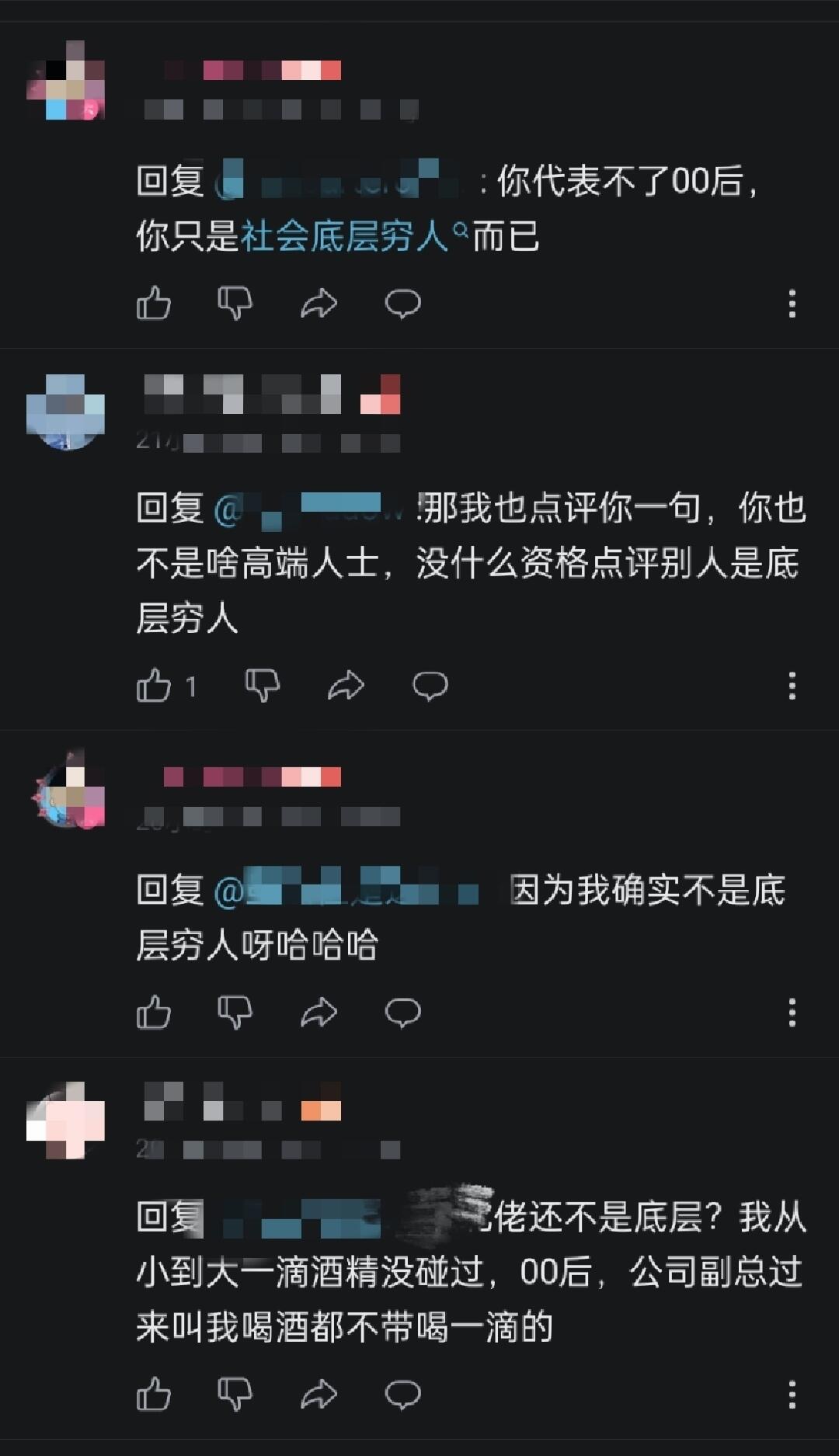Open more options for first comment

click(792, 304)
